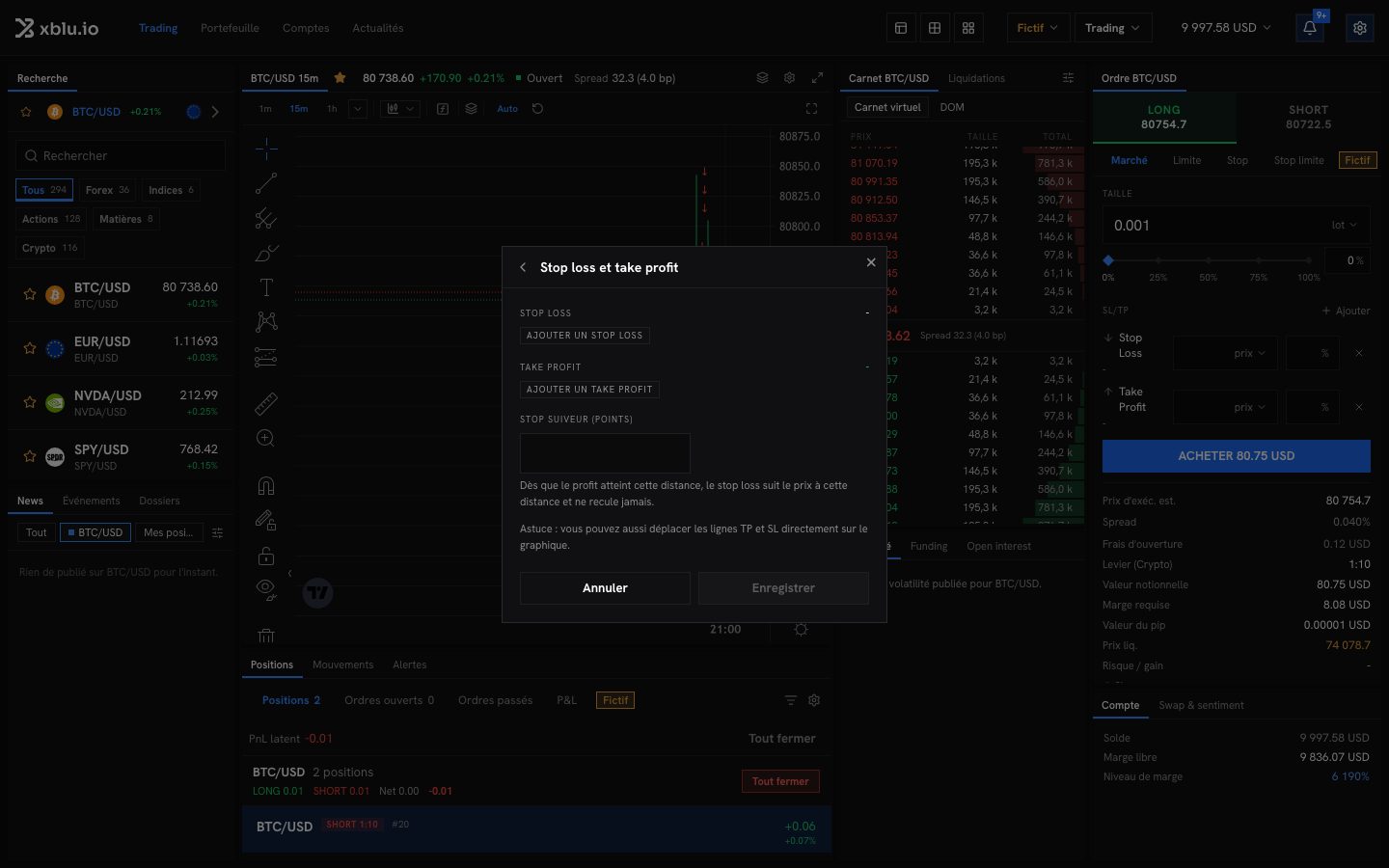Open the notifications bell
Screen dimensions: 1389x868
click(1310, 28)
